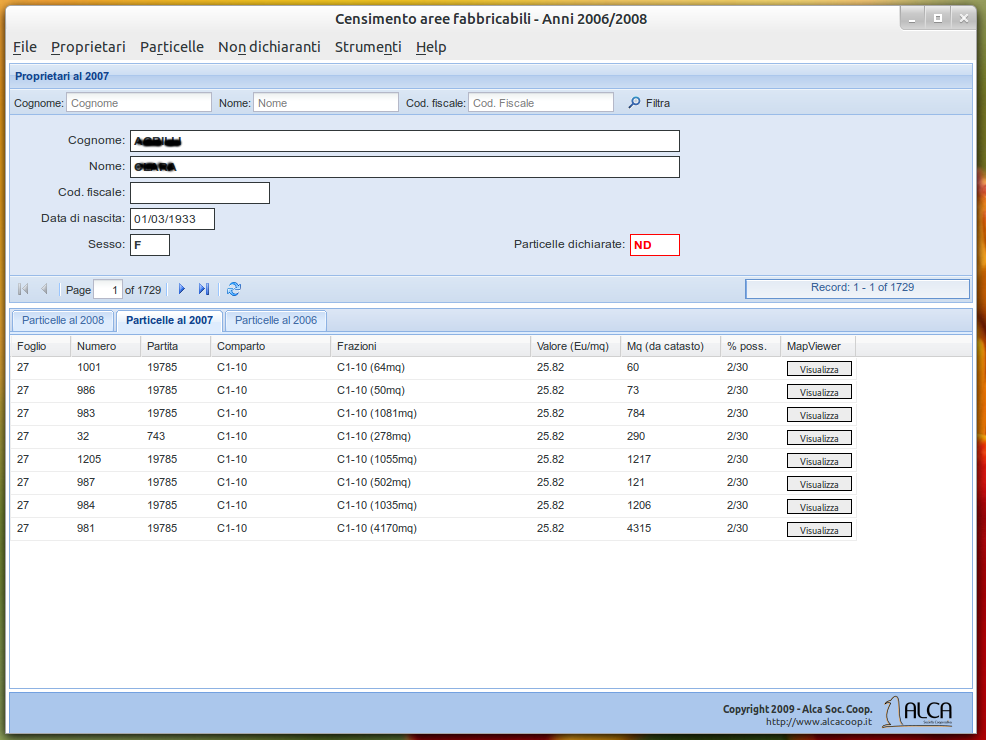Click the ALCA logo
The height and width of the screenshot is (740, 986).
(x=918, y=712)
